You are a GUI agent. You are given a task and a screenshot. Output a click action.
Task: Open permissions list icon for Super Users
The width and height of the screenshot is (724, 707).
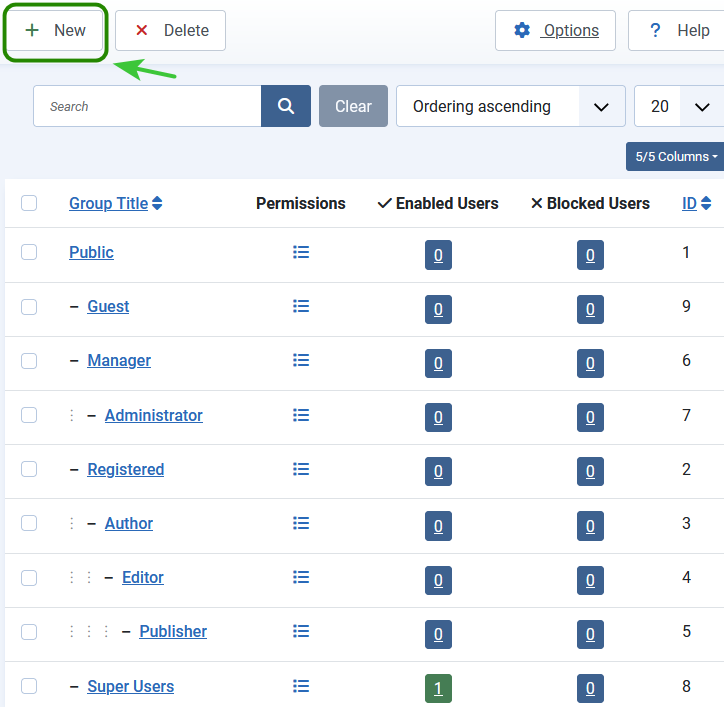tap(301, 686)
